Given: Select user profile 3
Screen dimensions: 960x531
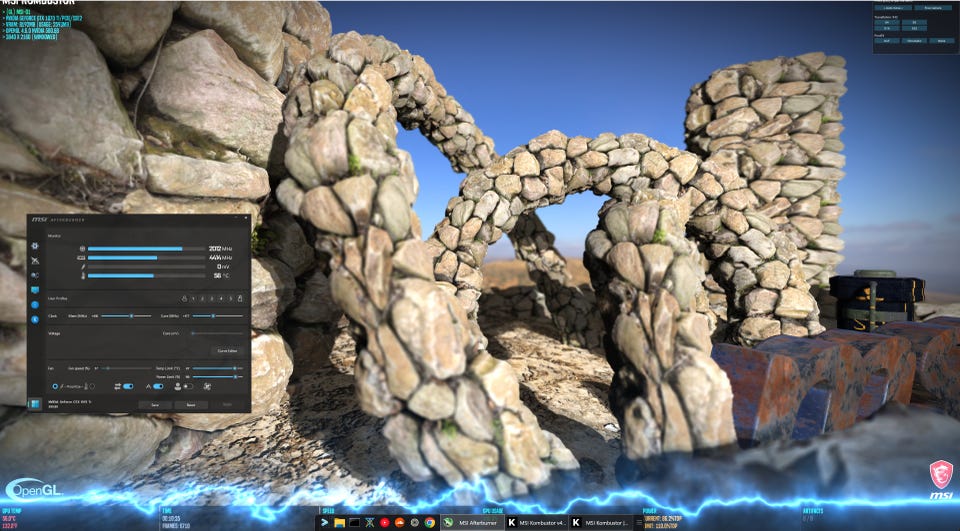Looking at the screenshot, I should (212, 299).
